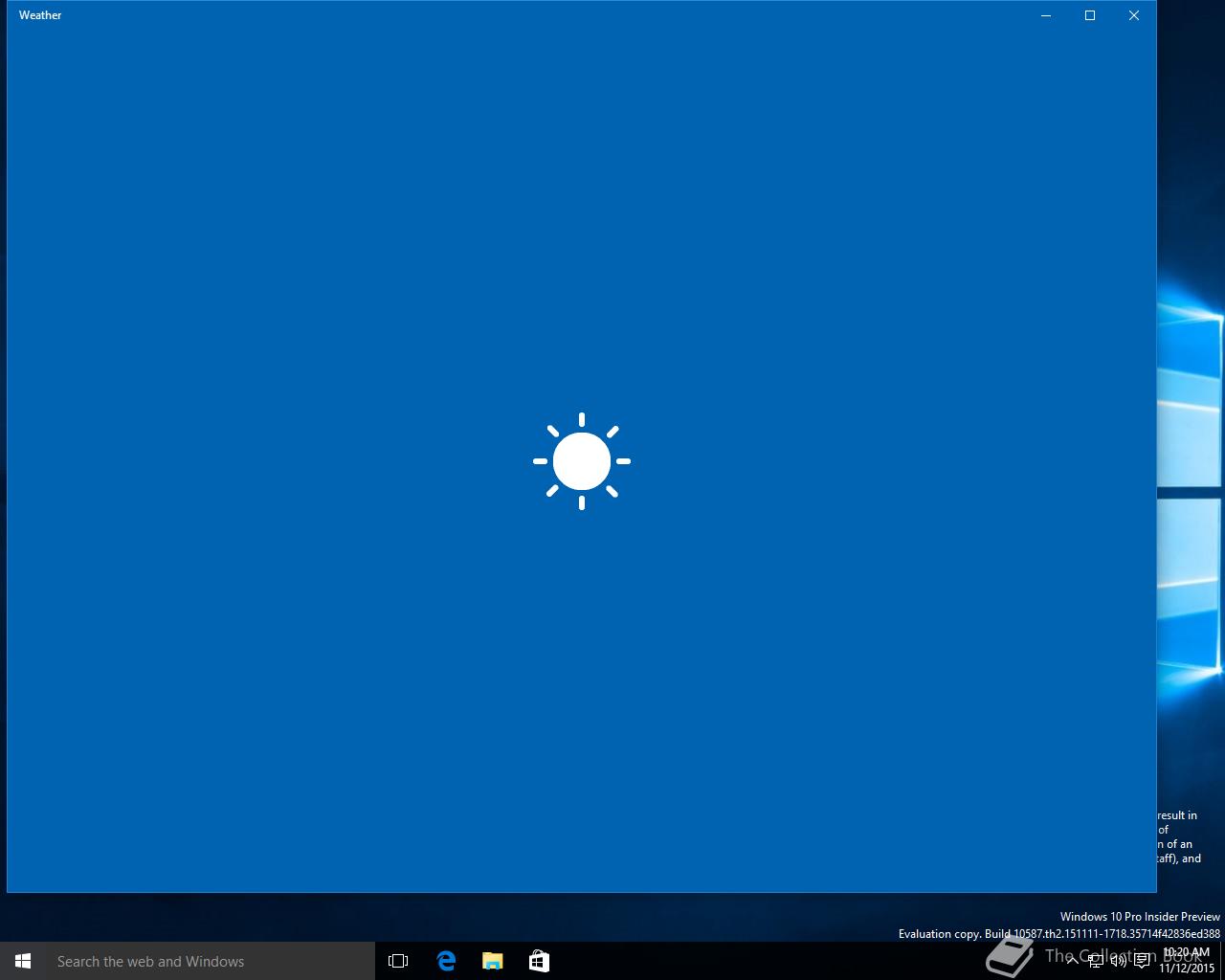The height and width of the screenshot is (980, 1225).
Task: Open the Windows Start menu
Action: (23, 961)
